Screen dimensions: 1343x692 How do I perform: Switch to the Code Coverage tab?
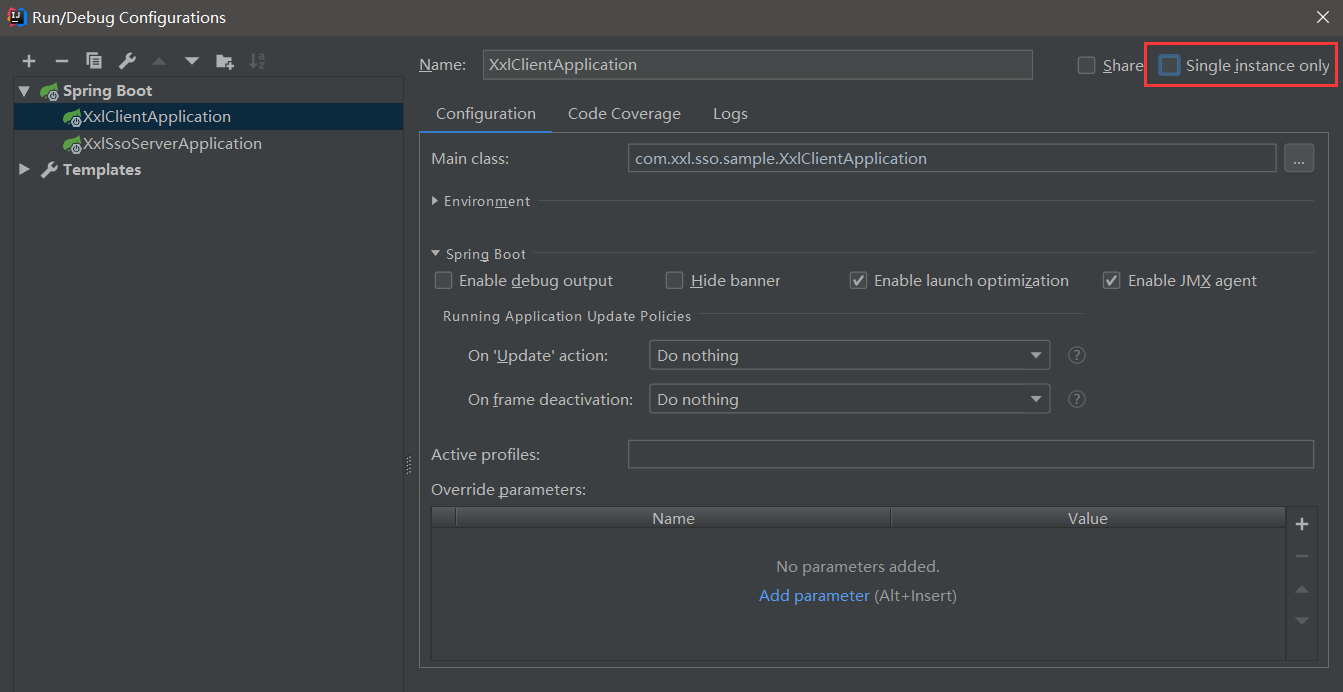pyautogui.click(x=624, y=114)
